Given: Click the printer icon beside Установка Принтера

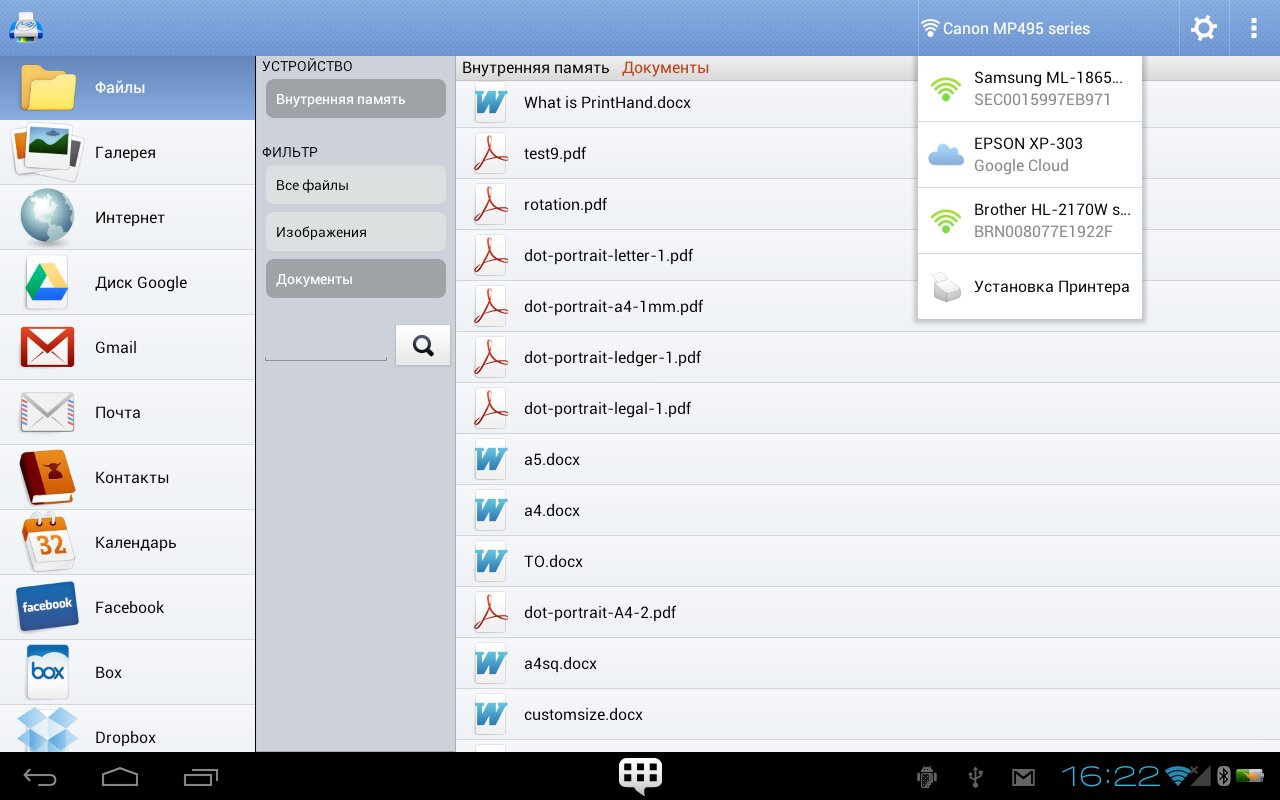Looking at the screenshot, I should [945, 287].
